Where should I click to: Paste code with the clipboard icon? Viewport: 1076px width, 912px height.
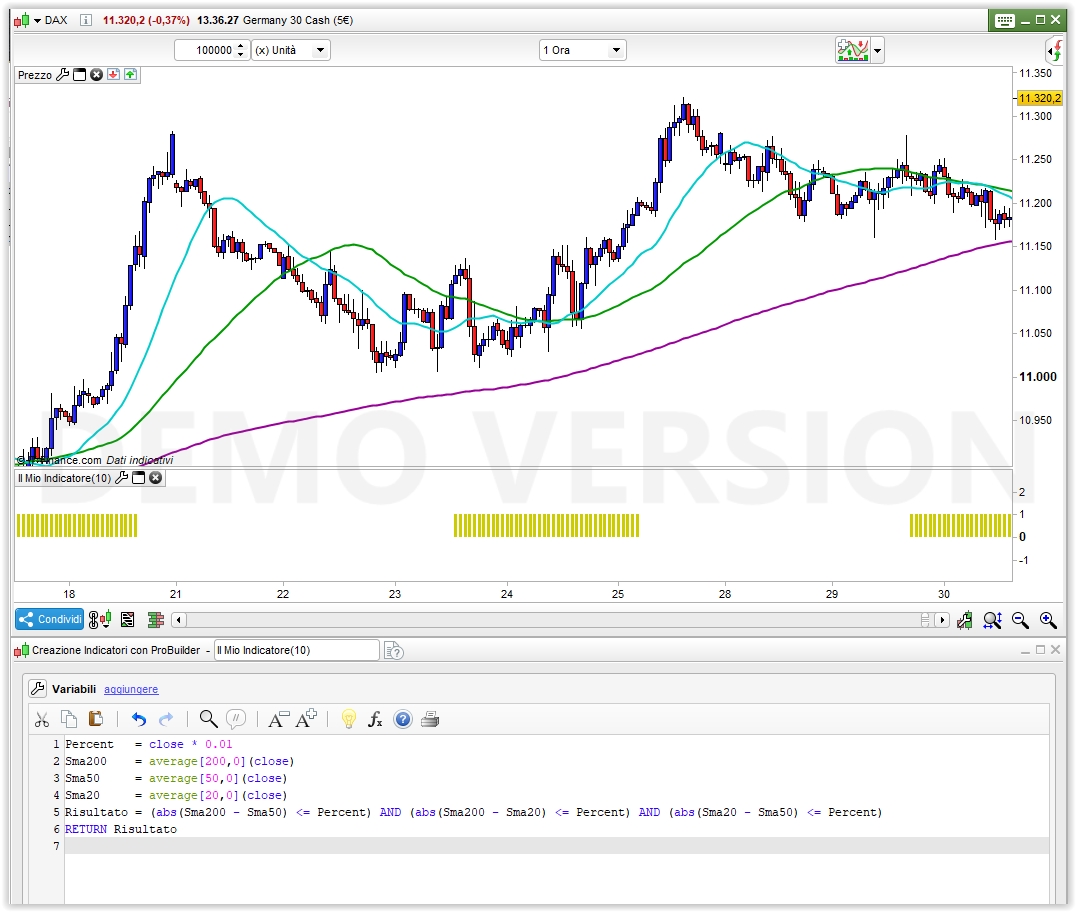point(96,719)
